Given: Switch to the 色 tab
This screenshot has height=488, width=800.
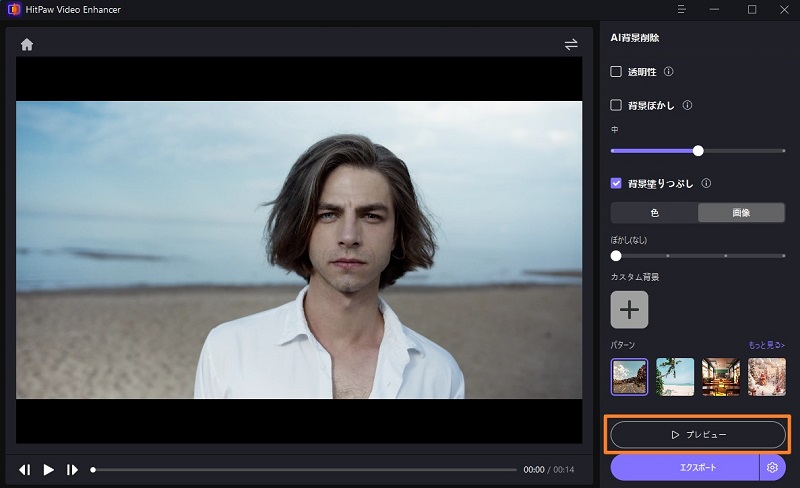Looking at the screenshot, I should 654,213.
